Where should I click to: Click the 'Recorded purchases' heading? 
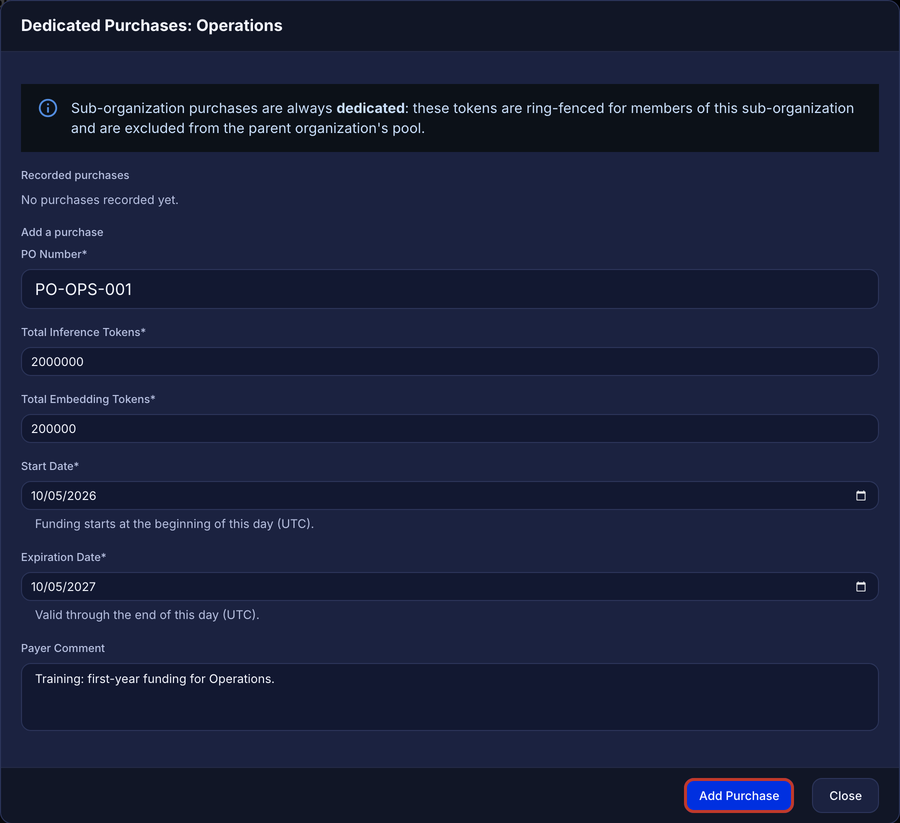click(x=75, y=175)
